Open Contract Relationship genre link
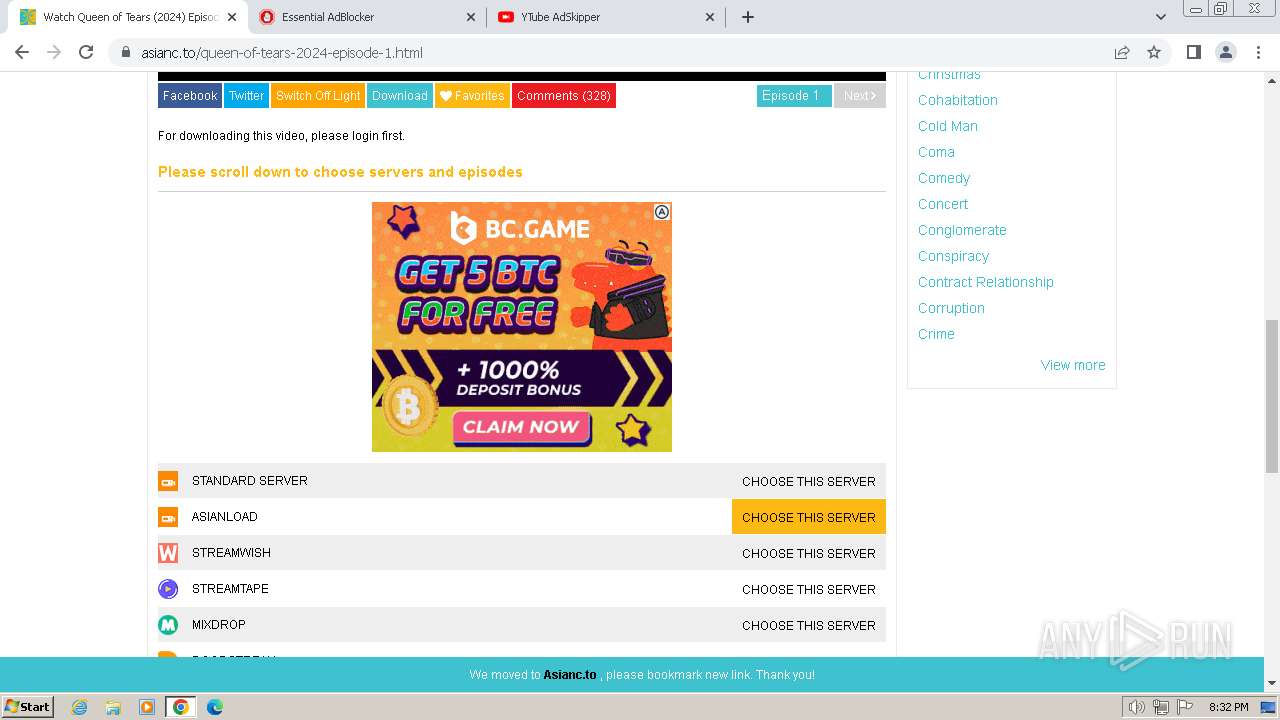1280x720 pixels. point(986,282)
